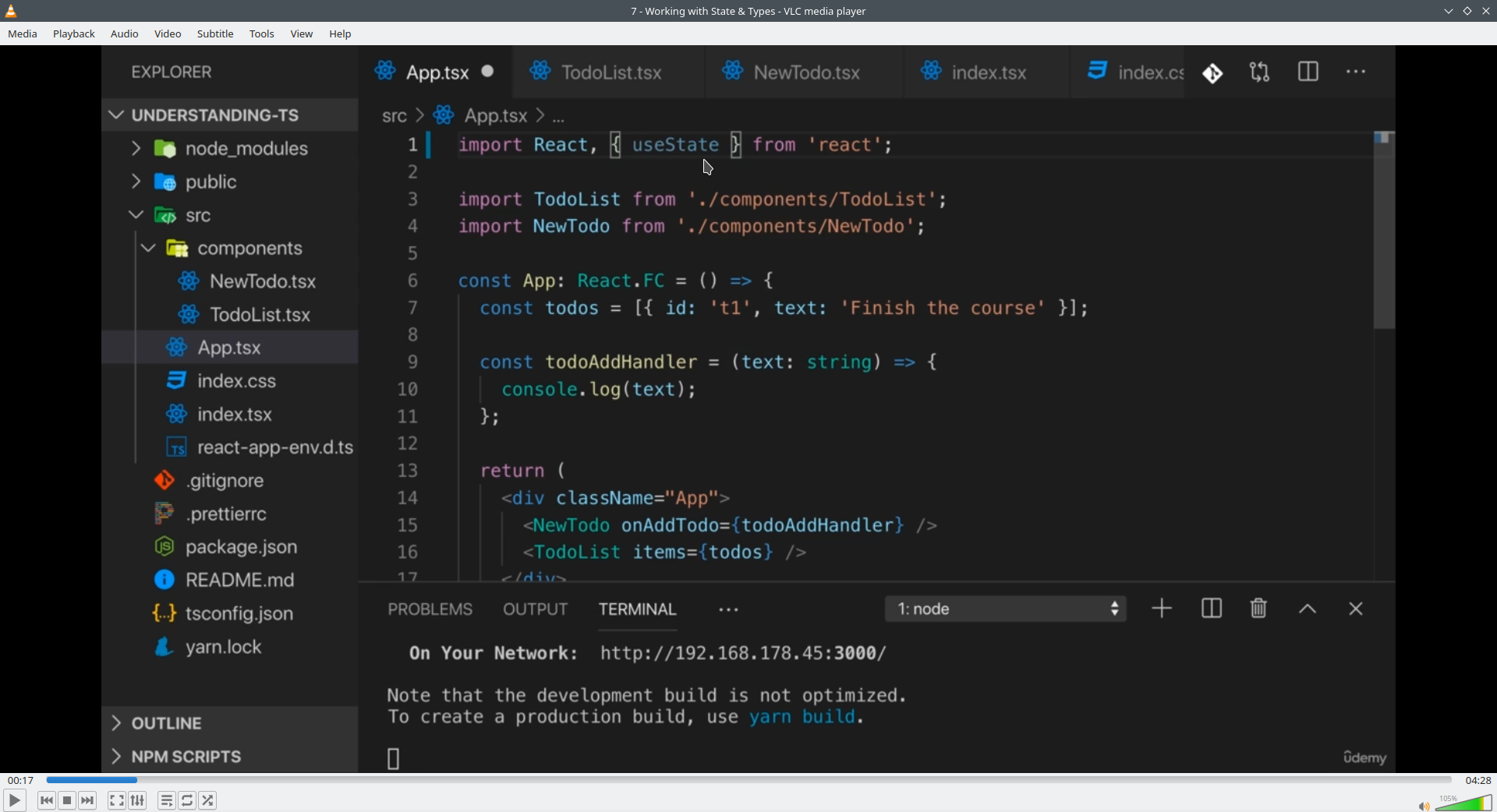This screenshot has height=812, width=1497.
Task: Select App.tsx in the explorer tree
Action: (230, 348)
